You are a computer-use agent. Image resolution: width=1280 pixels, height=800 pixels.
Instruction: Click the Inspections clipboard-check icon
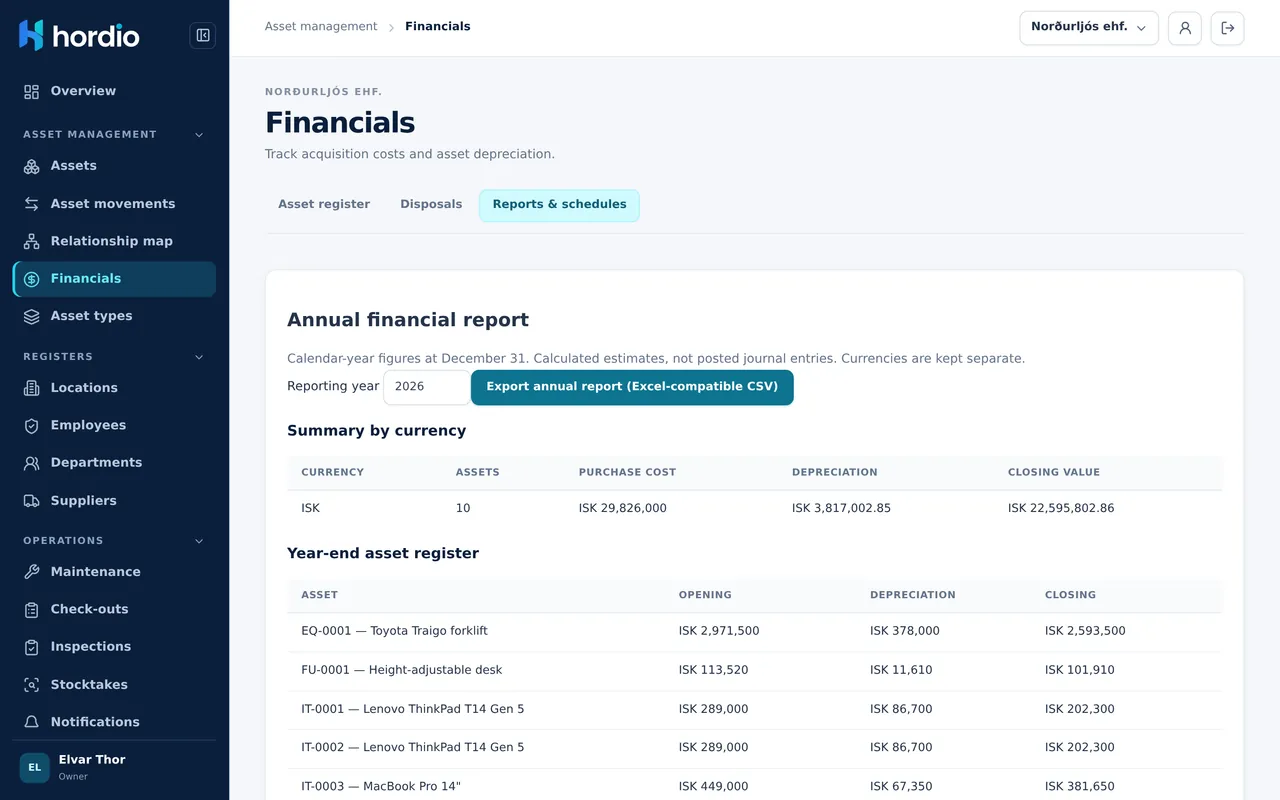(32, 647)
